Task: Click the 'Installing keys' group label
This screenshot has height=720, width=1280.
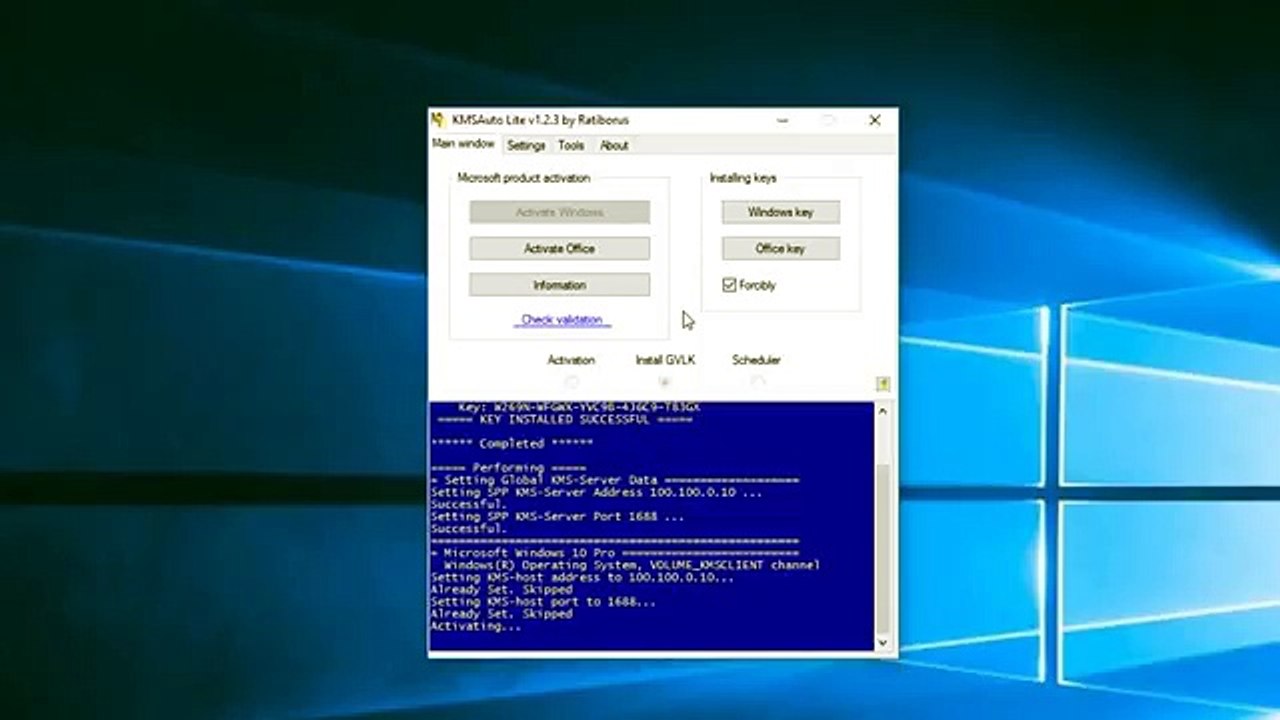Action: 743,178
